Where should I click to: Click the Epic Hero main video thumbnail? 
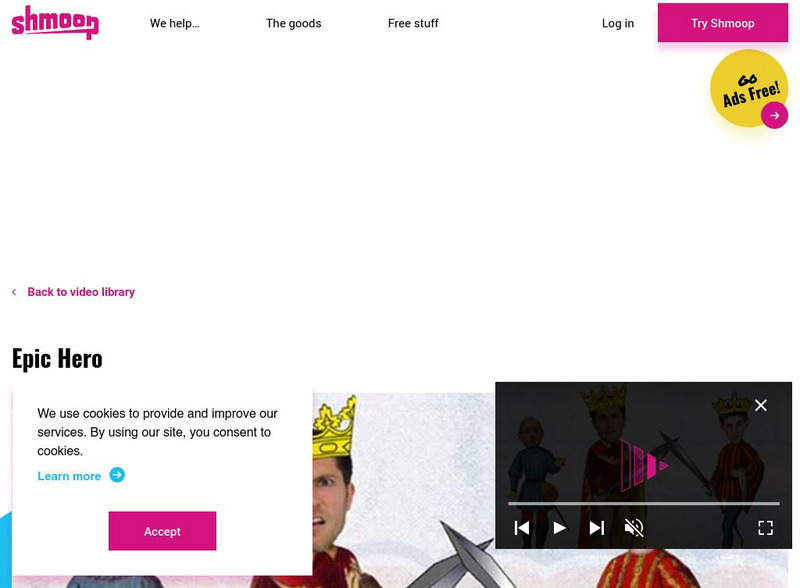403,490
